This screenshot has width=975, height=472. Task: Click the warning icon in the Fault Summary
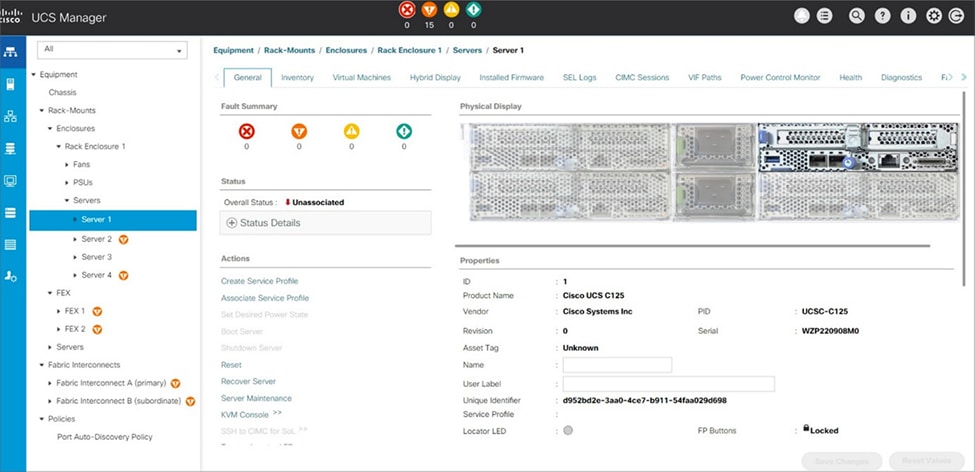pyautogui.click(x=404, y=132)
